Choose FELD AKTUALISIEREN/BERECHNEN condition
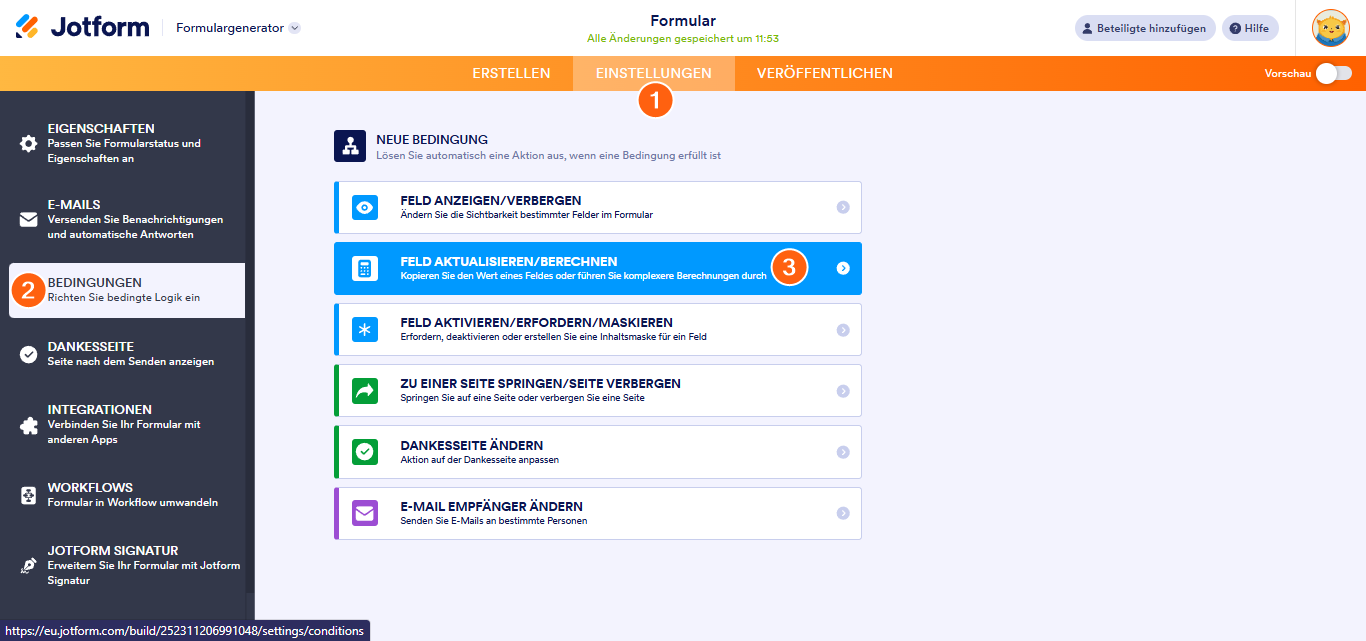The image size is (1366, 641). (x=598, y=268)
